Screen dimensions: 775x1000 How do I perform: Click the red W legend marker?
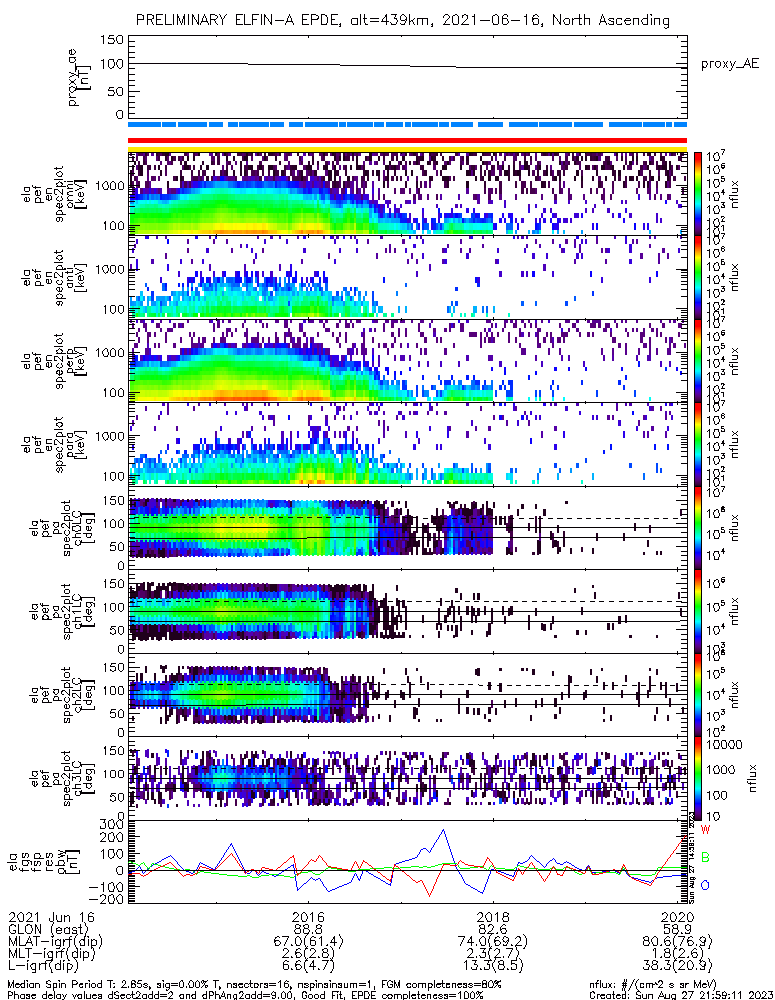point(705,830)
